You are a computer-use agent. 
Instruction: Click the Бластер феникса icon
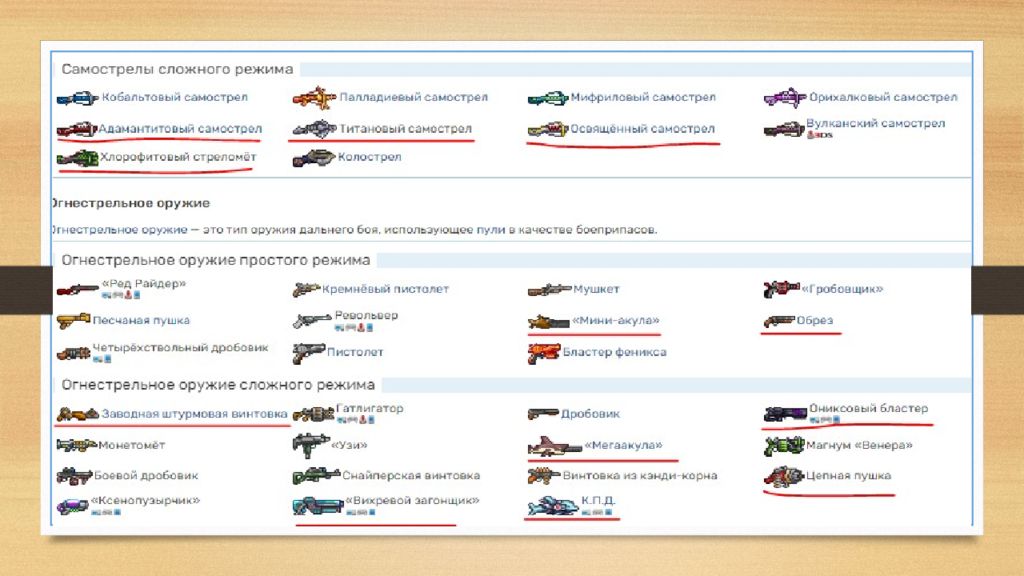click(x=544, y=353)
